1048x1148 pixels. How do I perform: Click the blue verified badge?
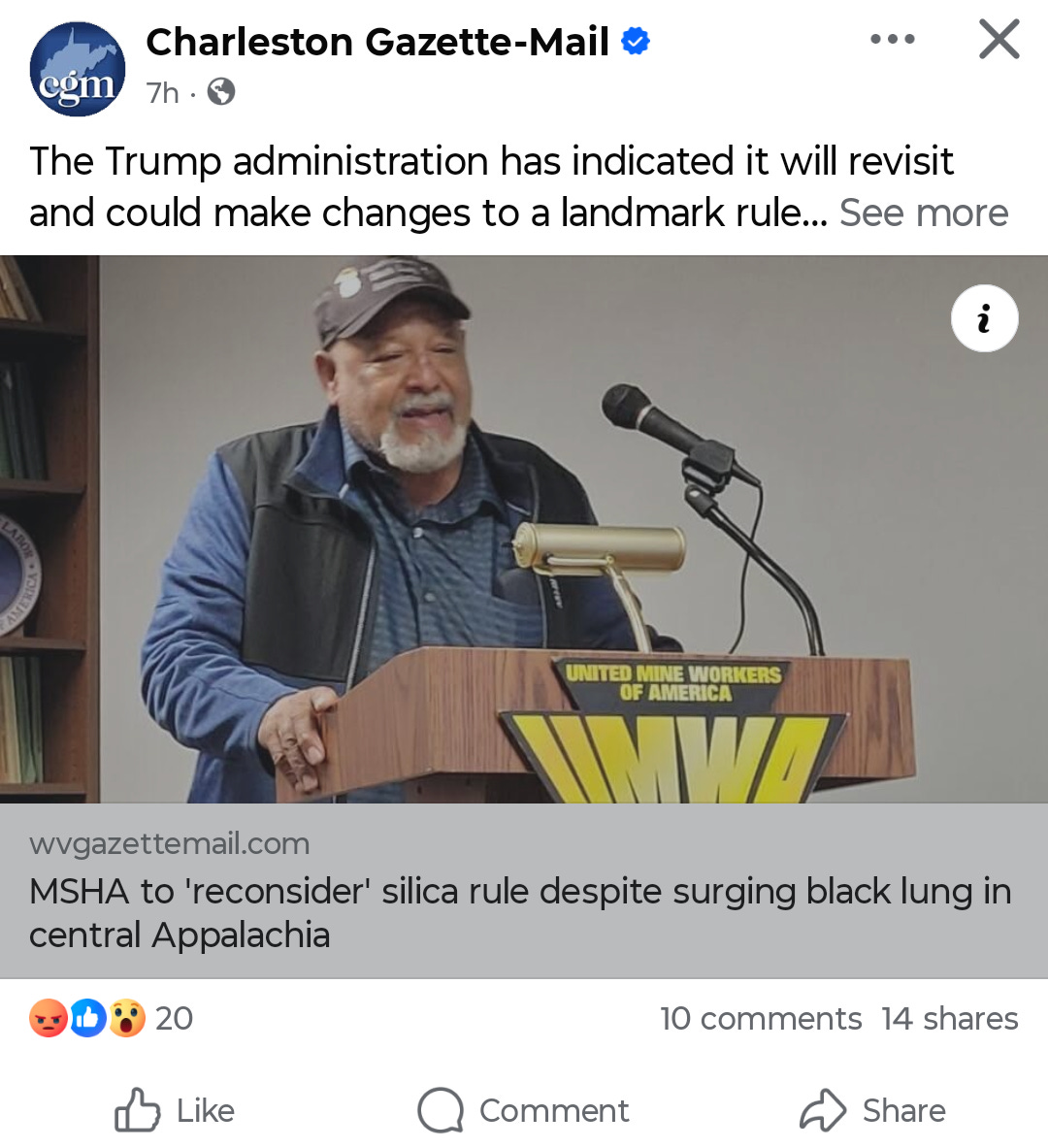pyautogui.click(x=635, y=41)
